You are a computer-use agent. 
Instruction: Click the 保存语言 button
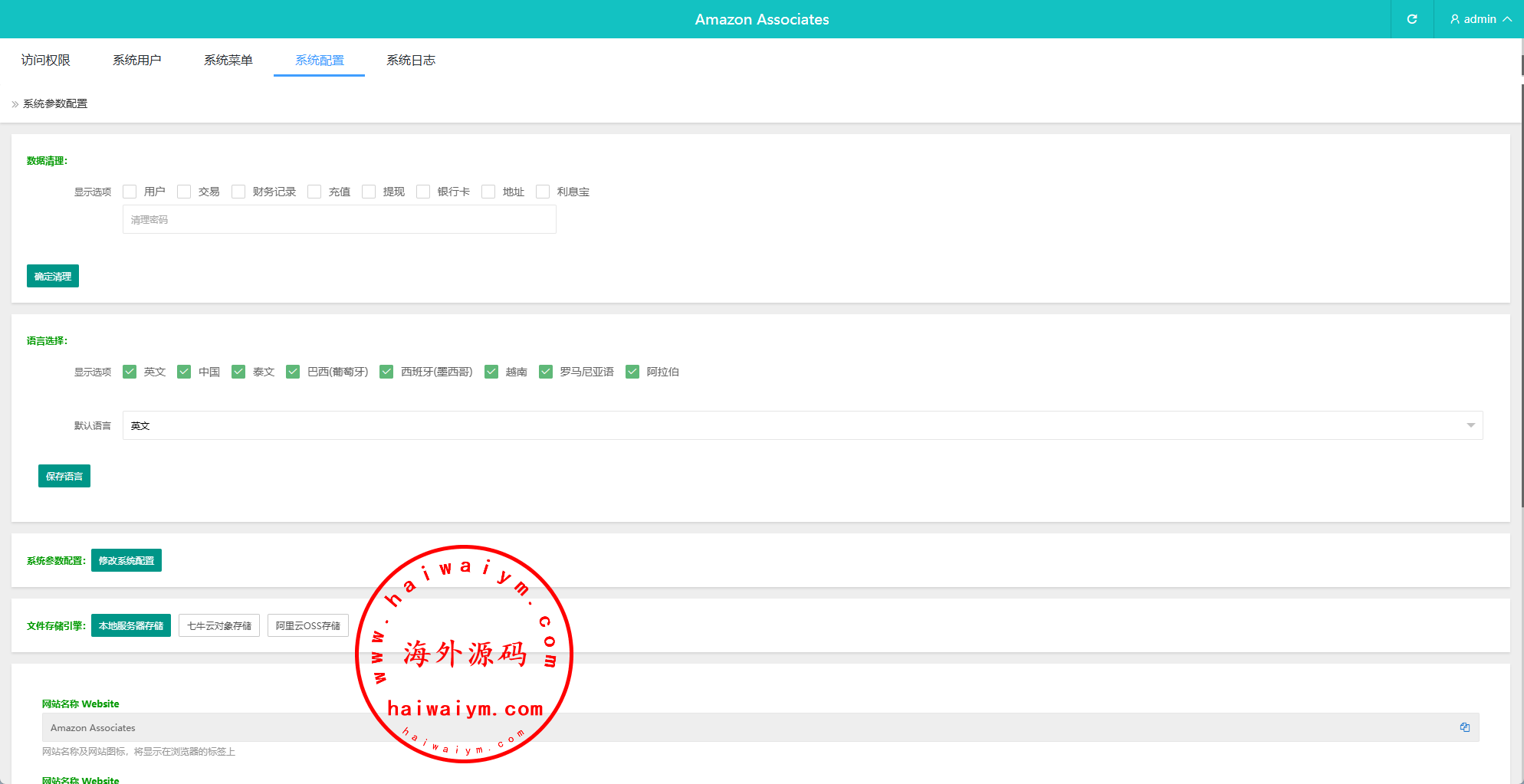(x=64, y=476)
